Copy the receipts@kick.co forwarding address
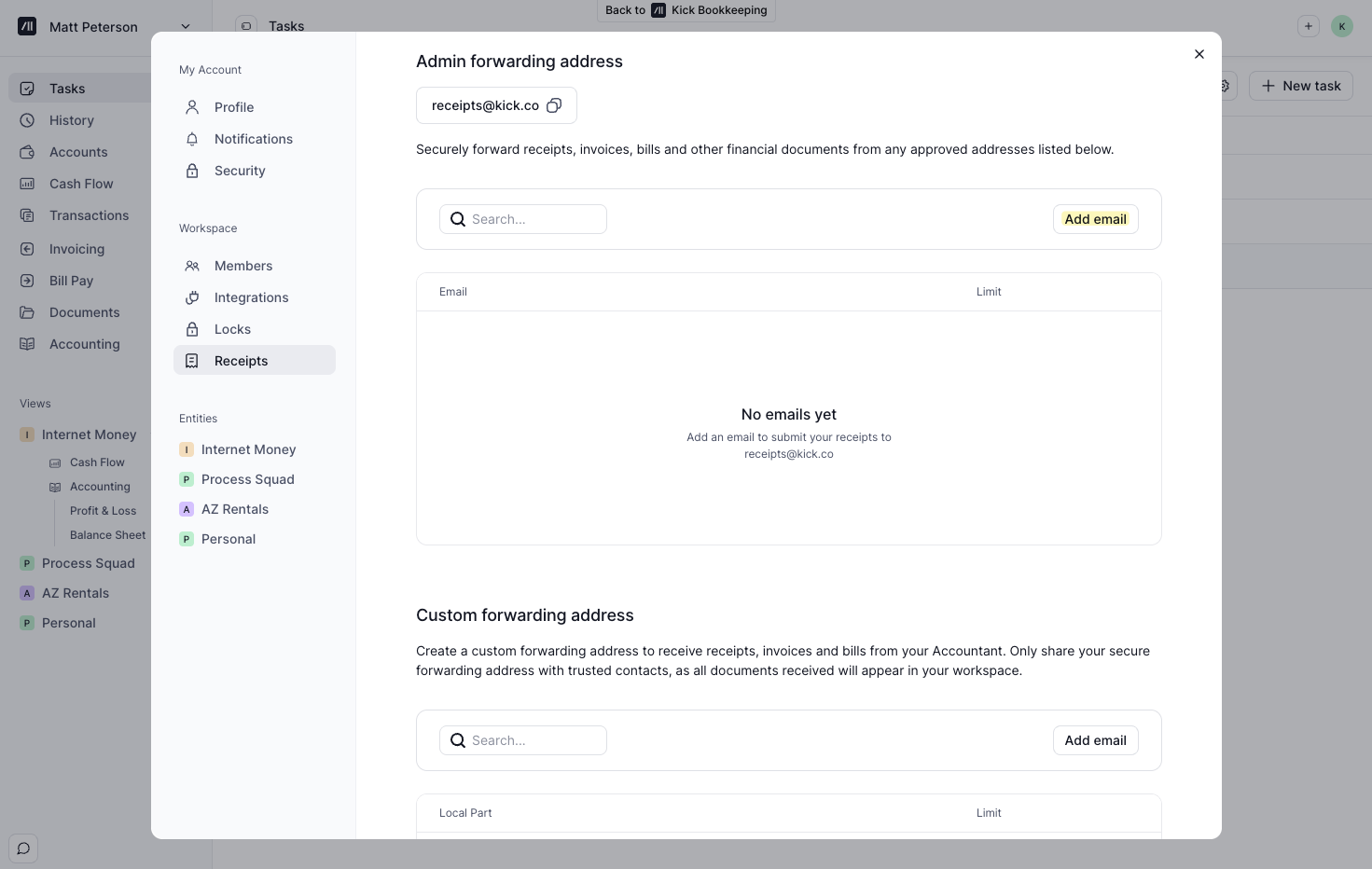The image size is (1372, 869). coord(554,105)
